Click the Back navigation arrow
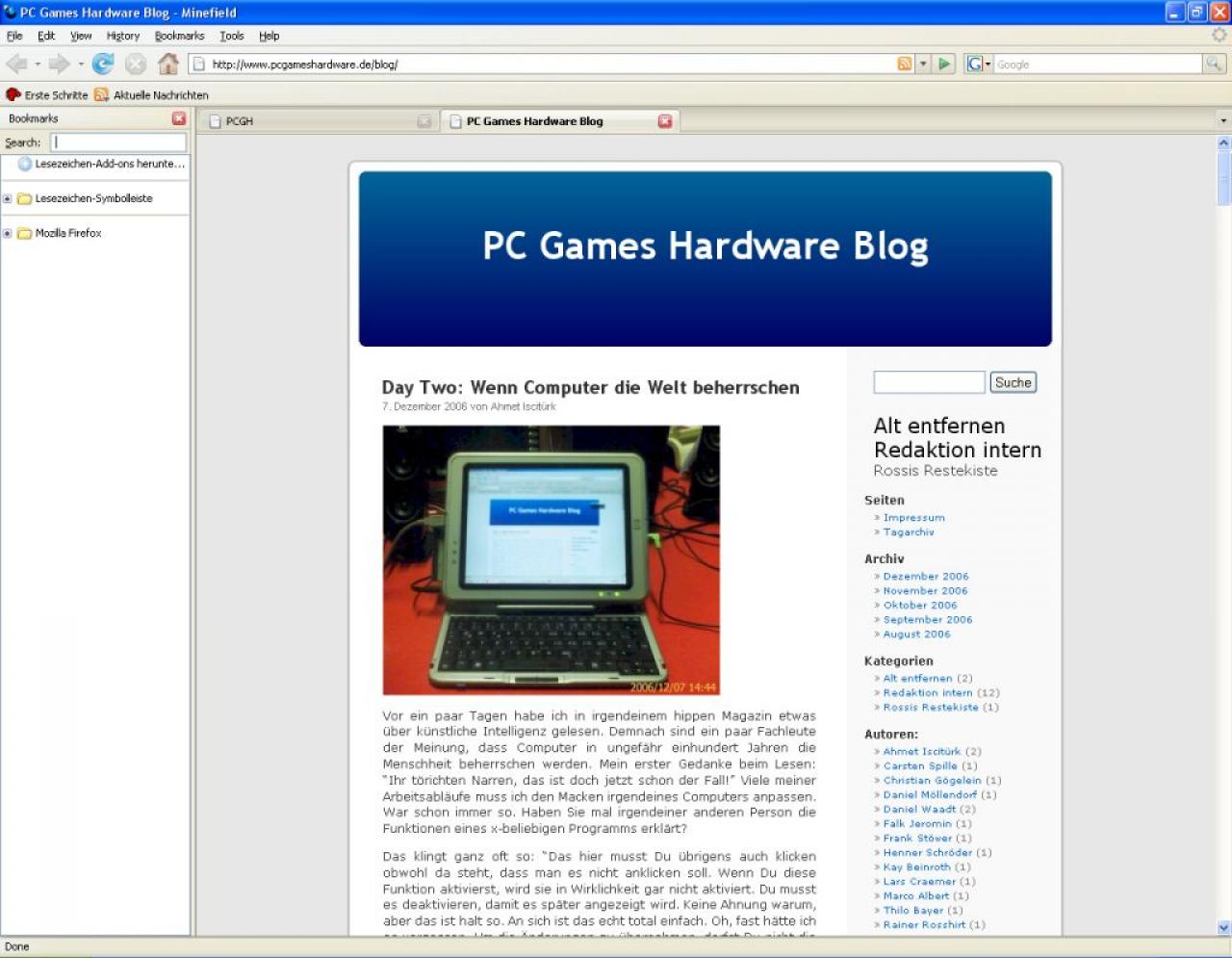 (16, 65)
